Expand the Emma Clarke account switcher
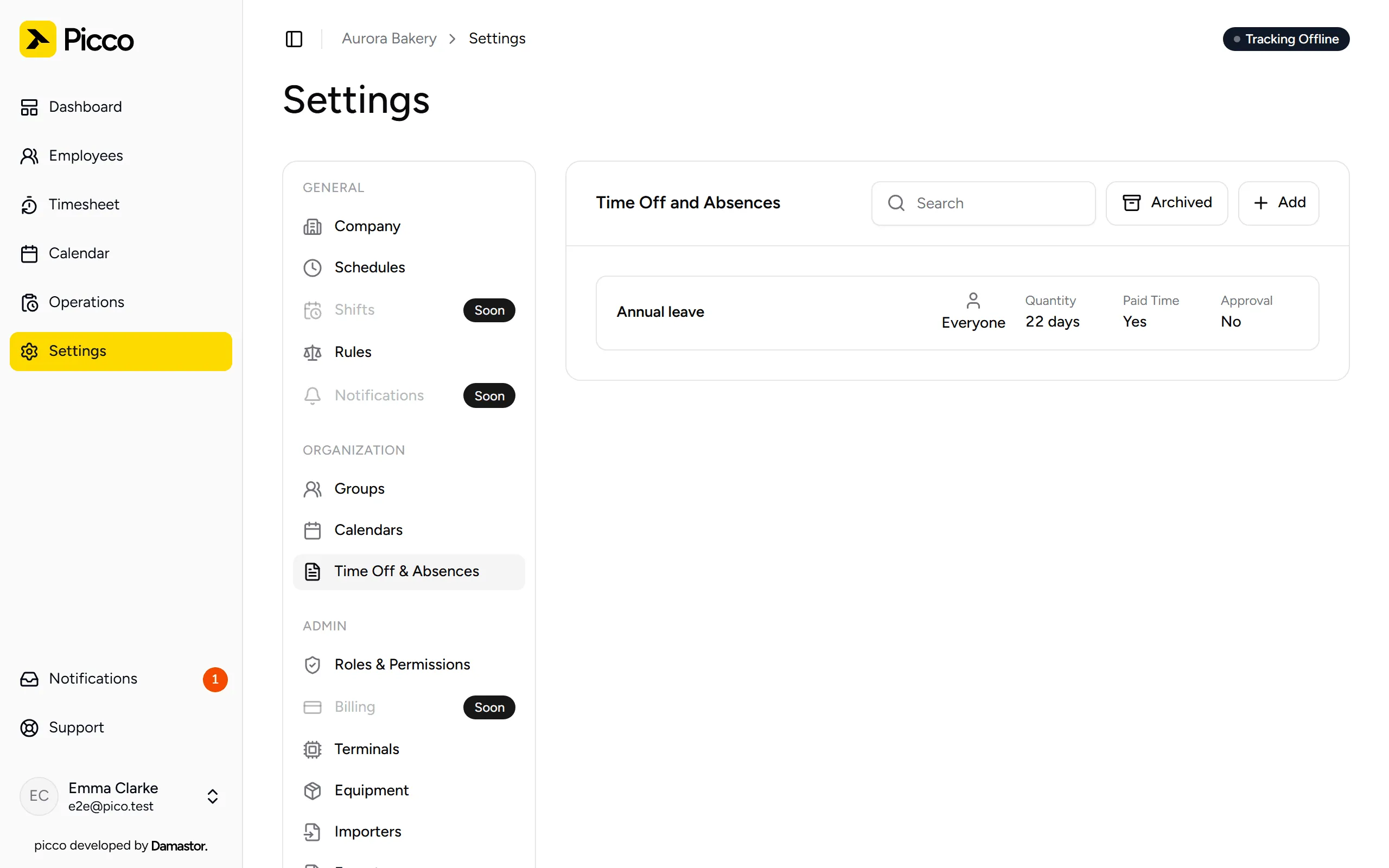1389x868 pixels. pyautogui.click(x=212, y=796)
